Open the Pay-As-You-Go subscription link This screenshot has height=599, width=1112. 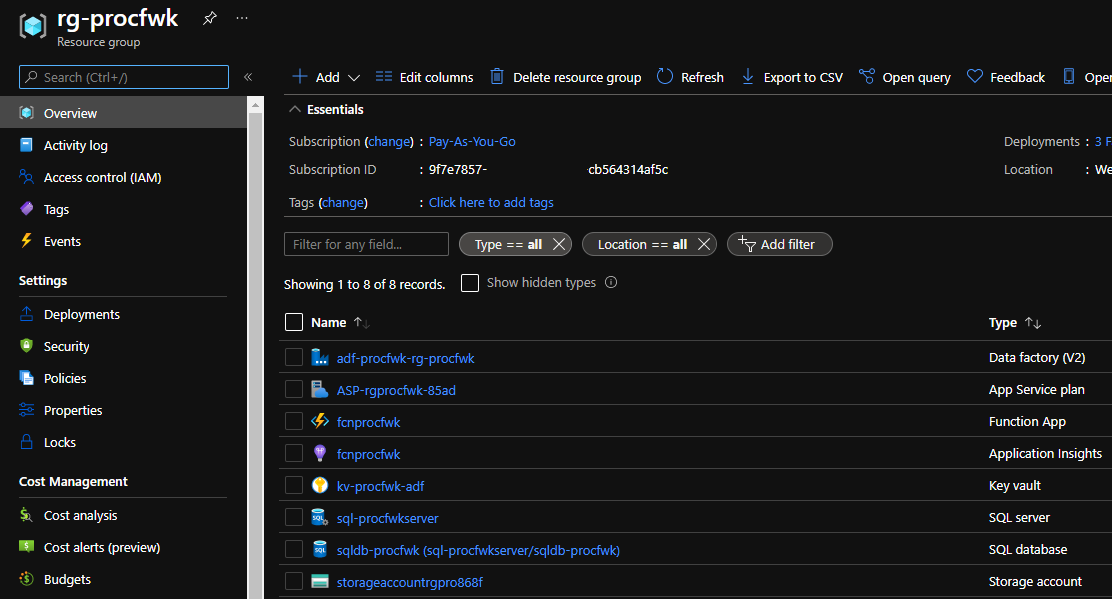472,142
